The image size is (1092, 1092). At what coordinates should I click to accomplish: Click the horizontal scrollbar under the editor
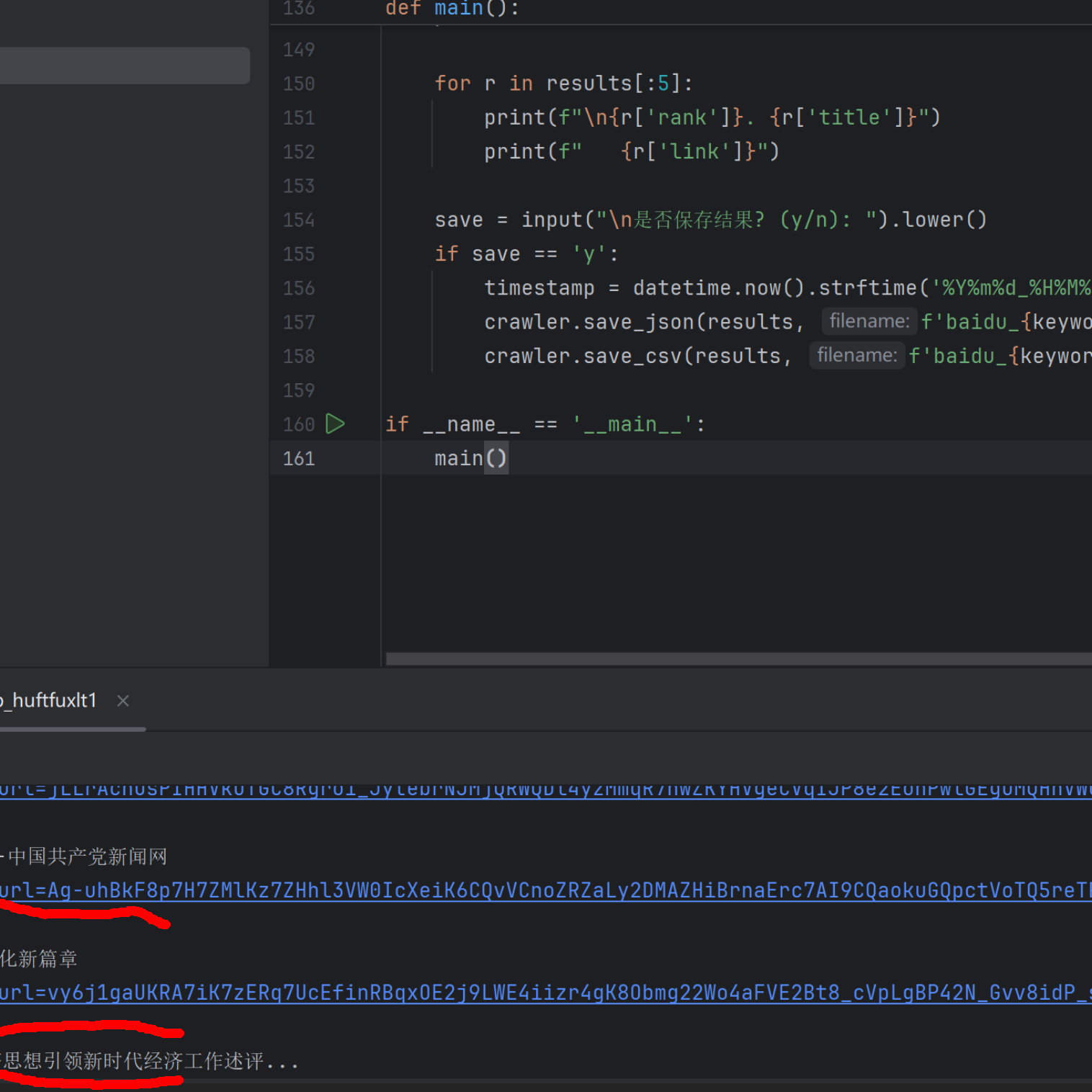tap(738, 659)
